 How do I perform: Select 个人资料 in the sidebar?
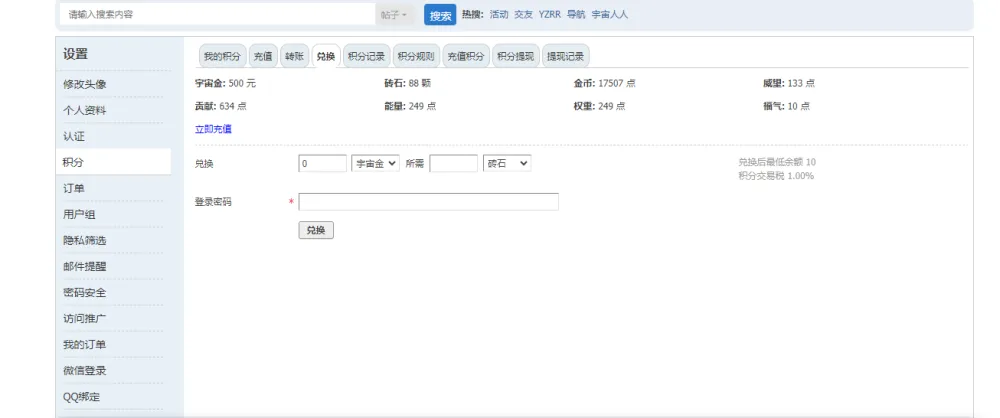(x=85, y=110)
